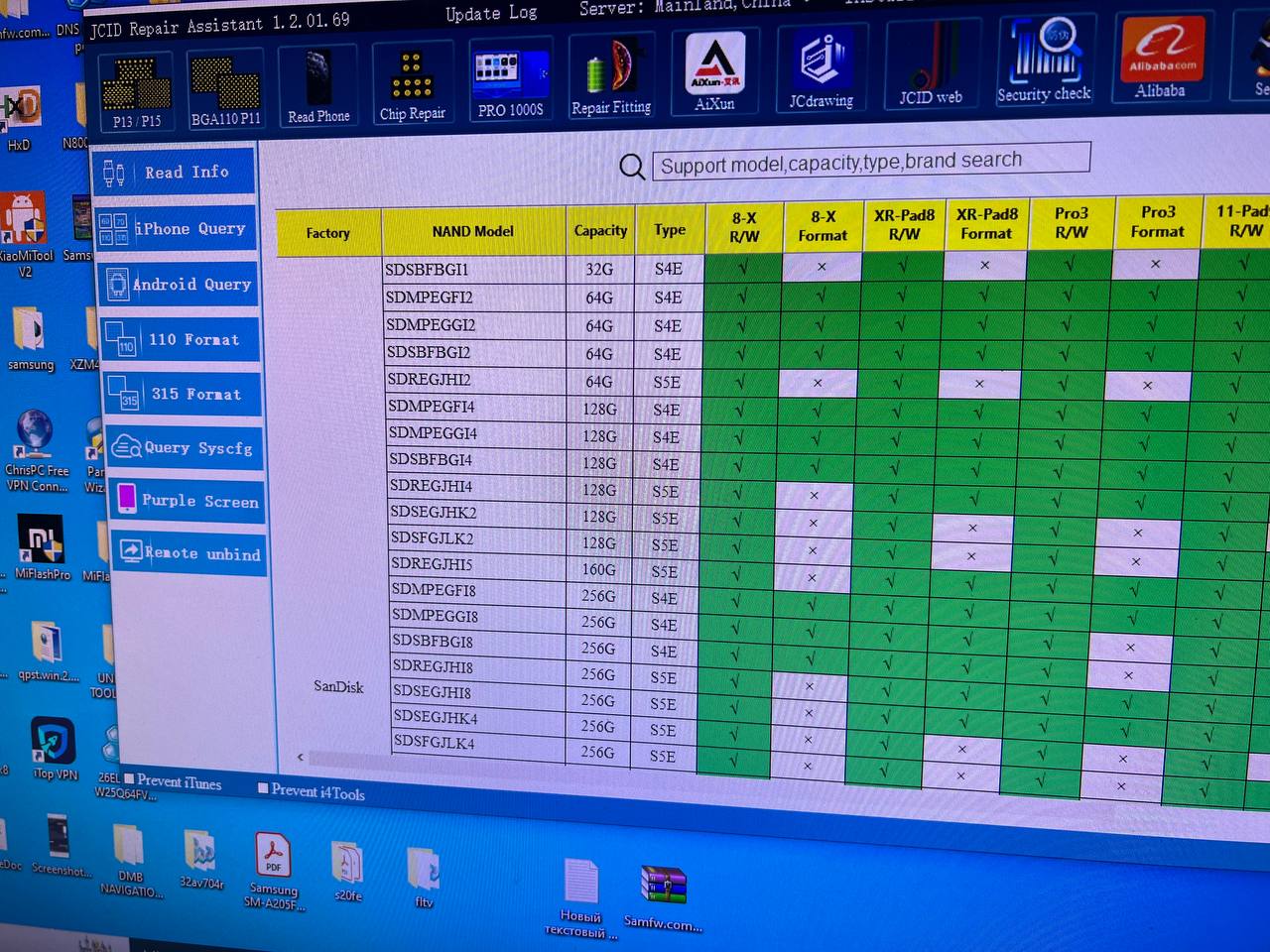1270x952 pixels.
Task: Click the Pro3 Format column header
Action: point(1157,221)
